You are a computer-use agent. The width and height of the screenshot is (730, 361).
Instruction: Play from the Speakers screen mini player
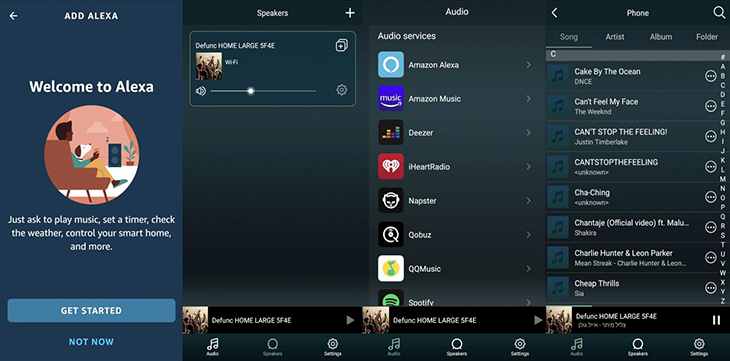[350, 320]
